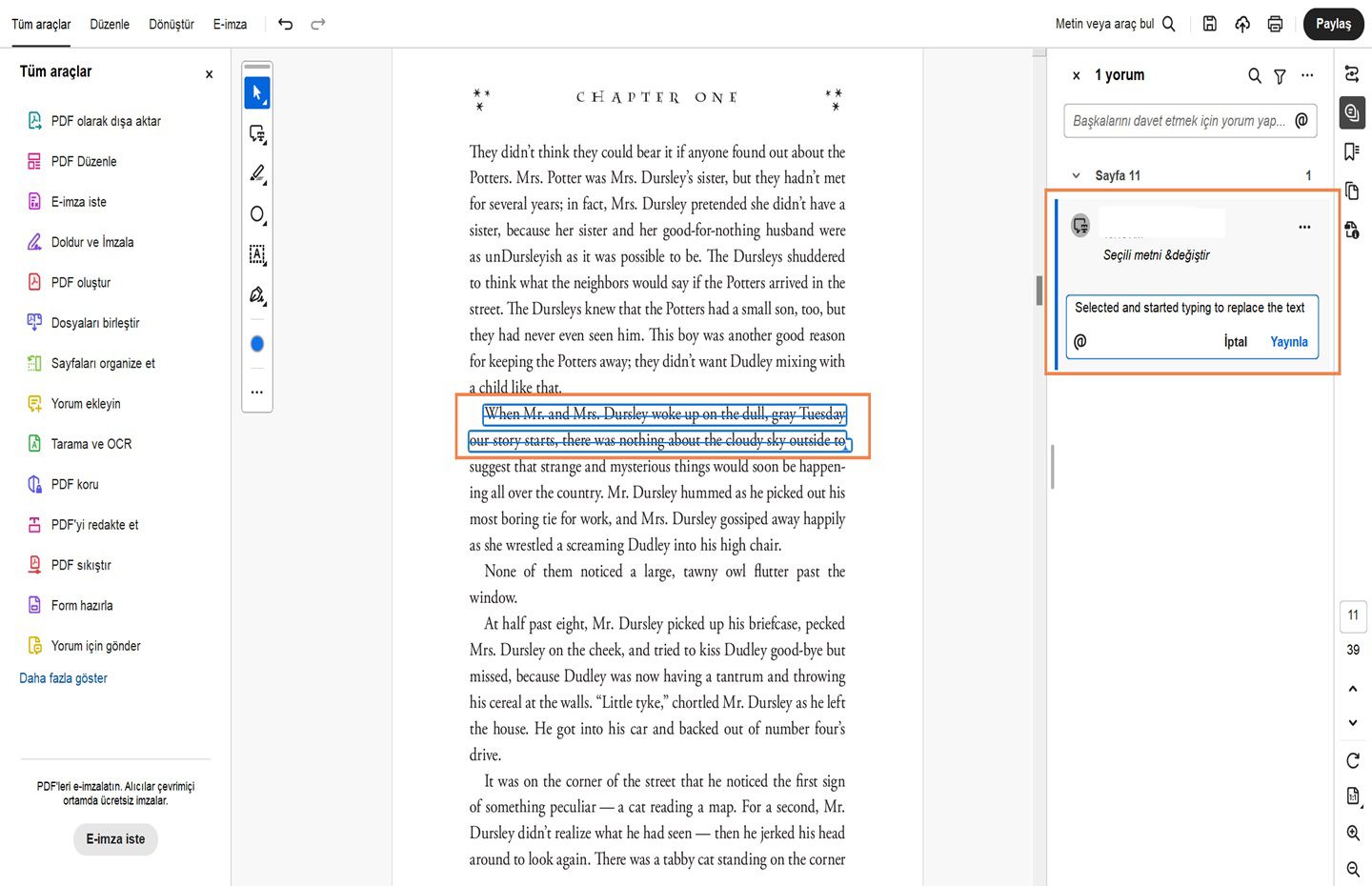Viewport: 1372px width, 886px height.
Task: Redo the last action
Action: tap(318, 24)
